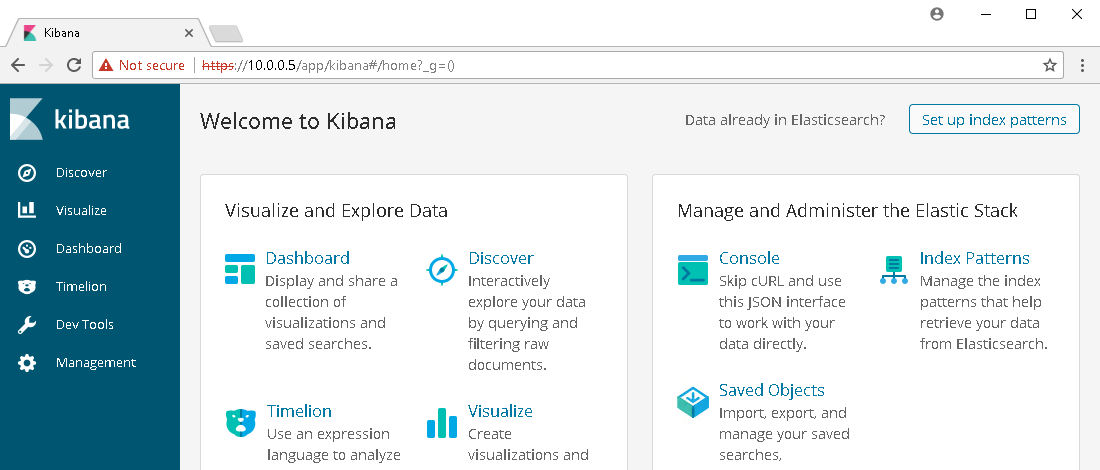The width and height of the screenshot is (1100, 470).
Task: Launch Timelion via sidebar bear icon
Action: pos(27,286)
